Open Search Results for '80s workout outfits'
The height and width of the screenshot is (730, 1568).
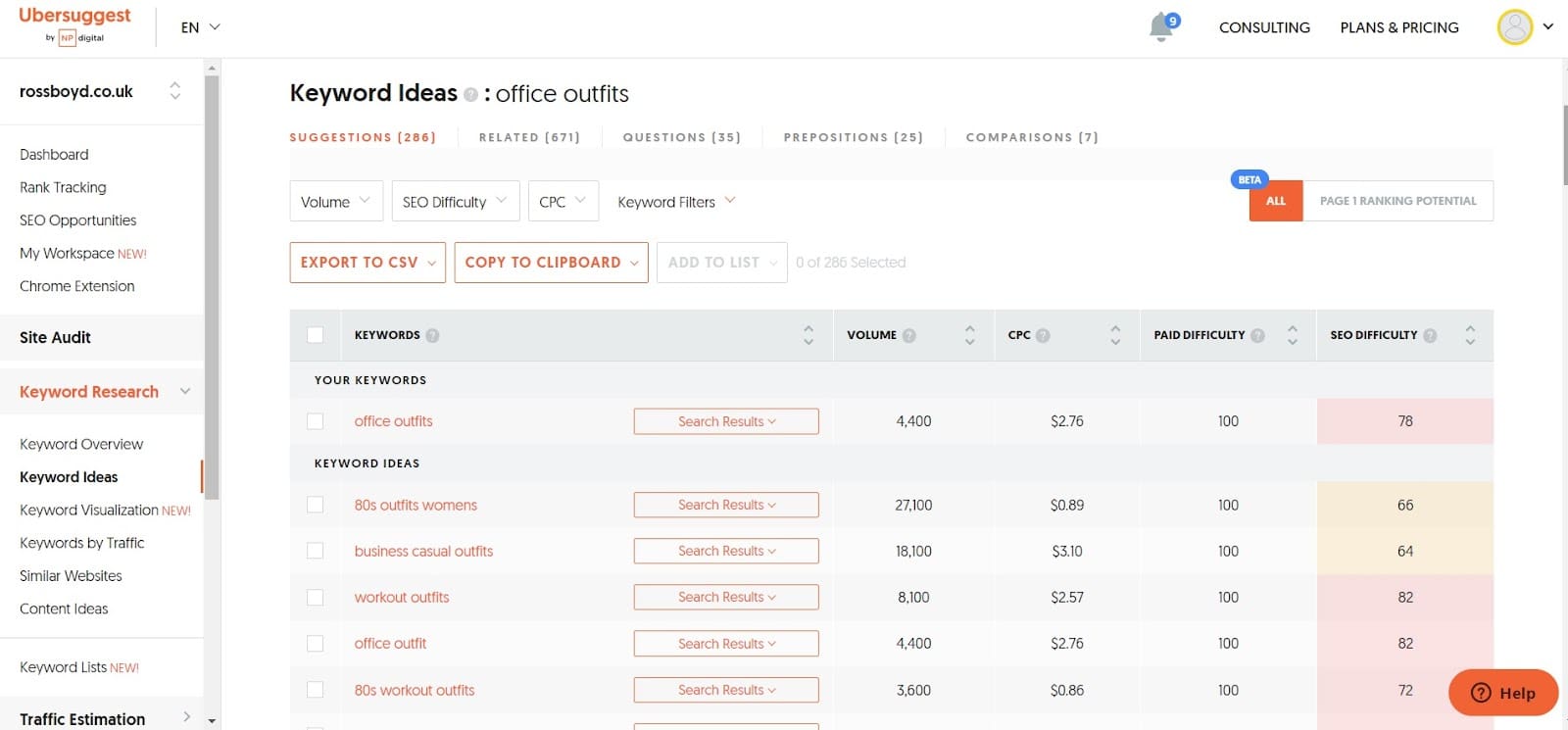click(726, 690)
